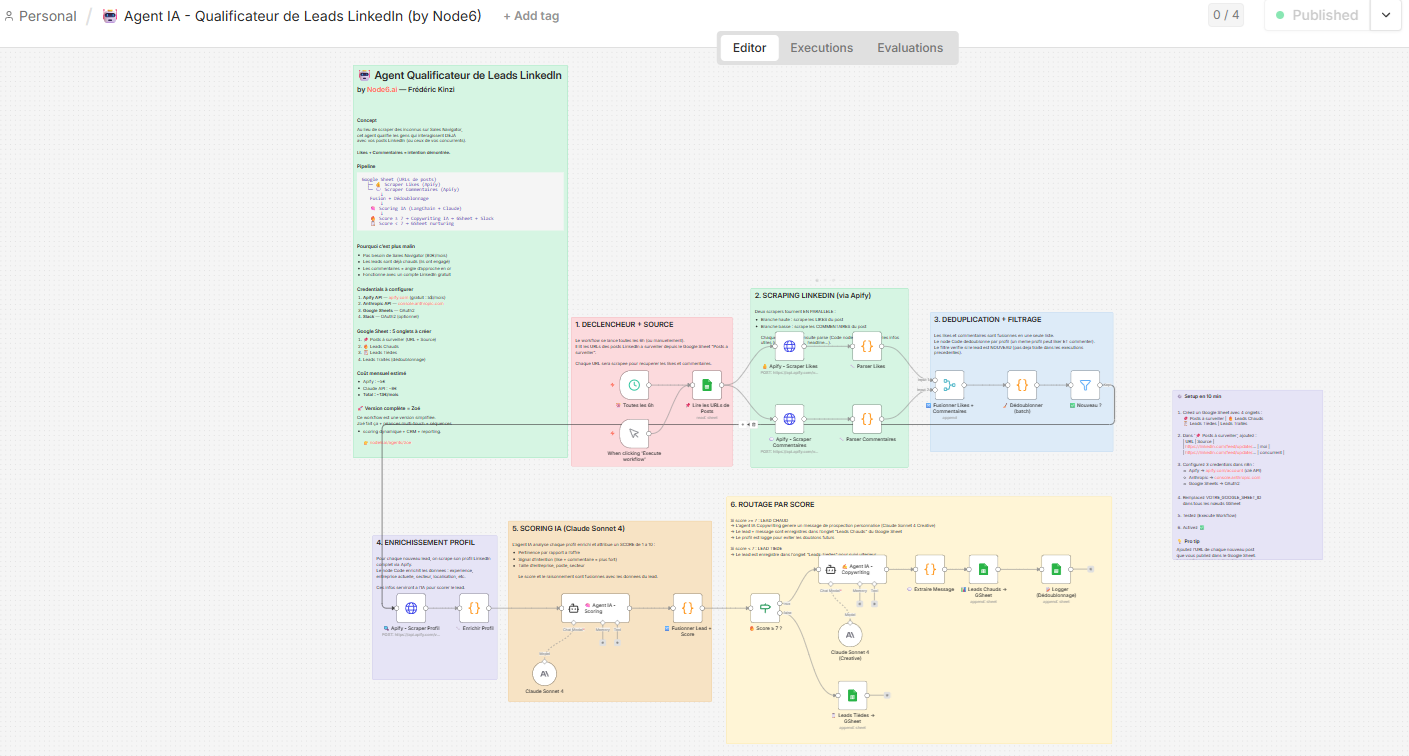Open the Node6.ai link in the sticky note
1409x756 pixels.
381,90
